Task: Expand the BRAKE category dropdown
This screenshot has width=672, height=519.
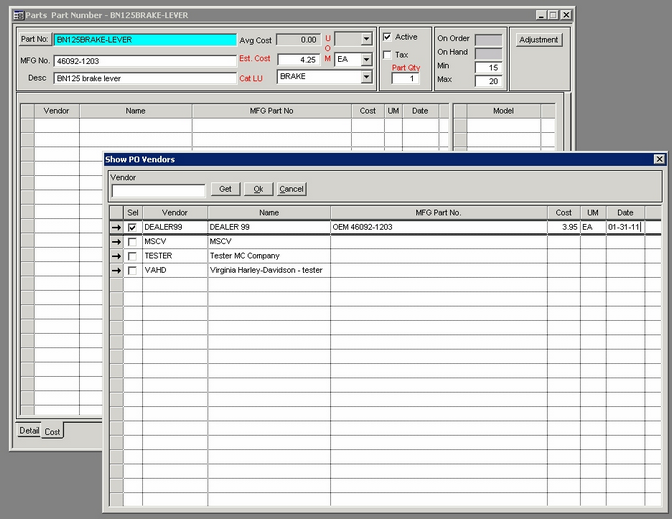Action: pyautogui.click(x=366, y=76)
